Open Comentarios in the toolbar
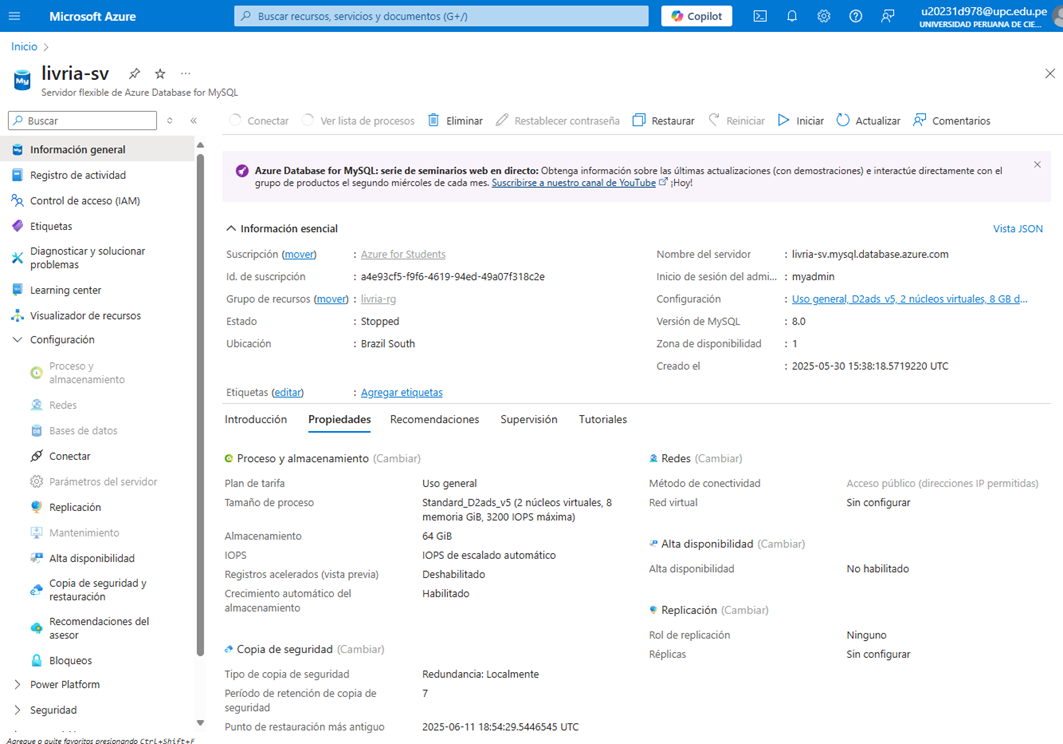This screenshot has width=1063, height=744. [x=951, y=121]
